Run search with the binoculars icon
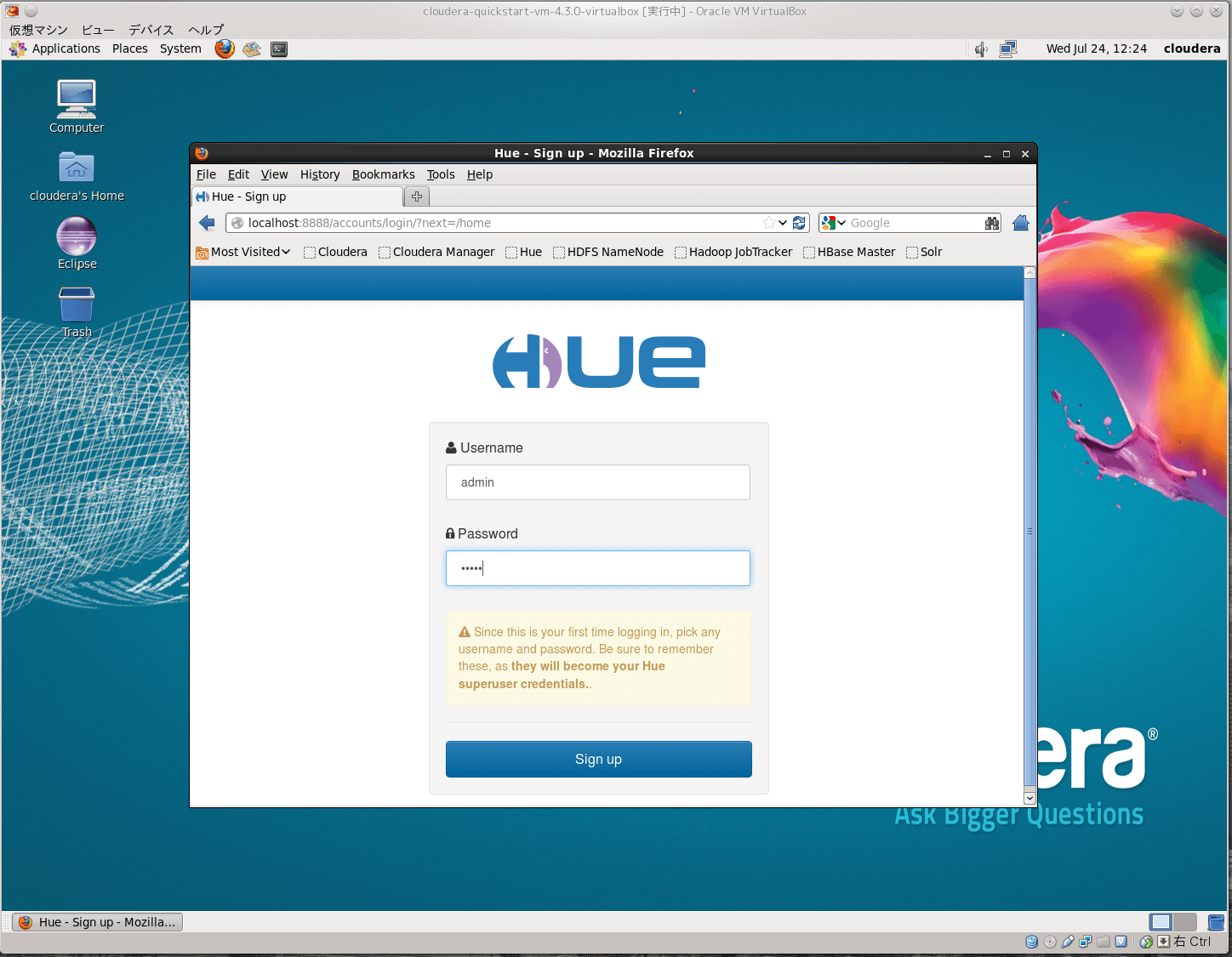1232x957 pixels. [x=992, y=223]
